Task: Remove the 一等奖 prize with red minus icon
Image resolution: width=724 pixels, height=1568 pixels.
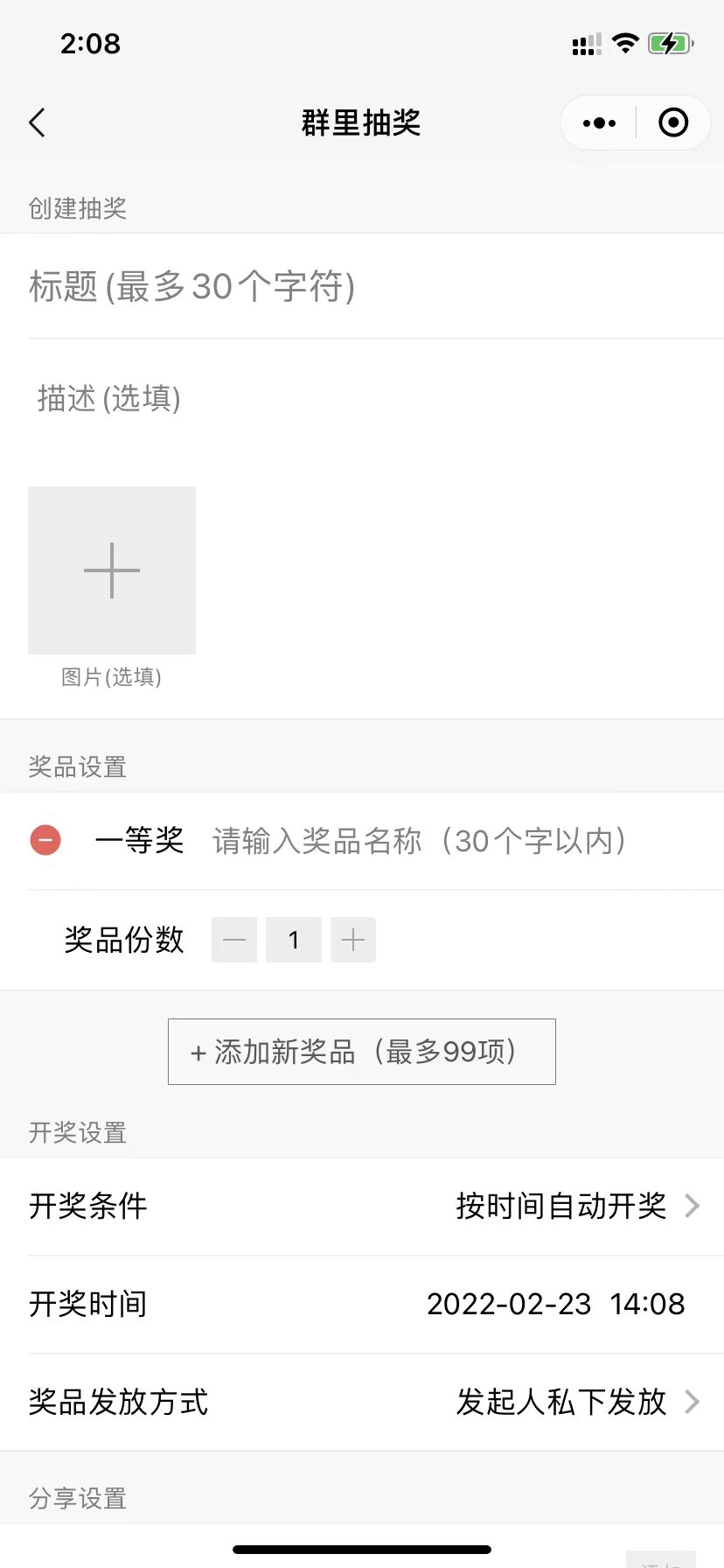Action: coord(45,841)
